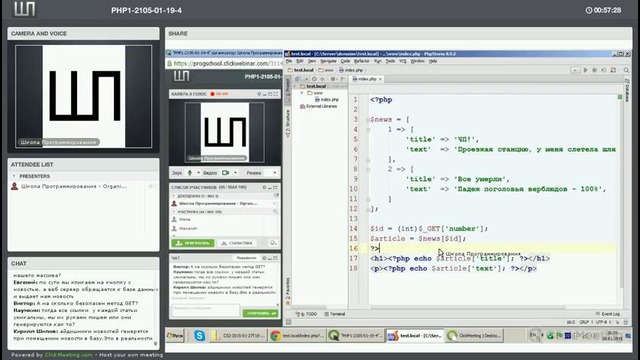Screen dimensions: 640x360
Task: Click the inner microphone icon next to Звук
Action: tap(189, 173)
